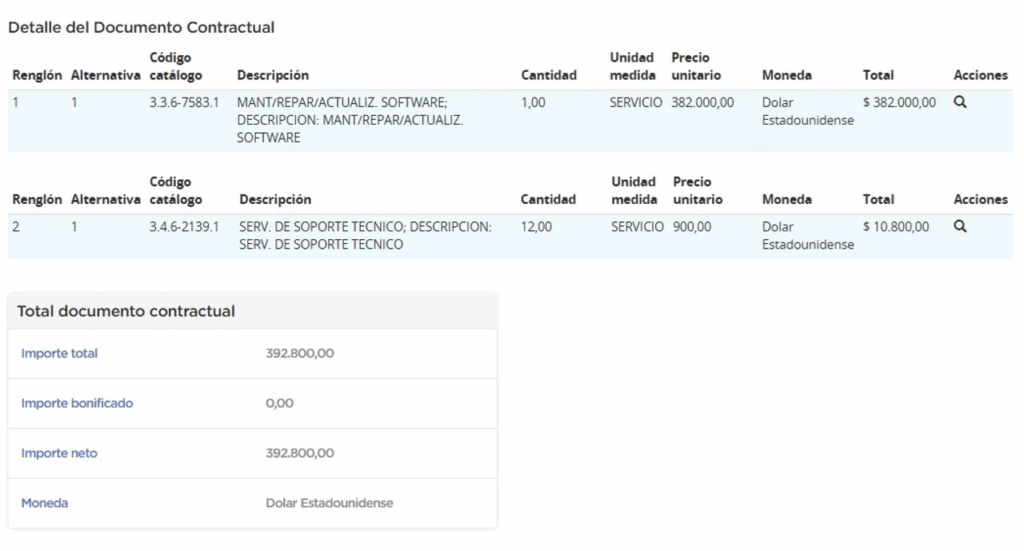Click 'Dolar Estadounidense' in totals panel

pos(329,503)
